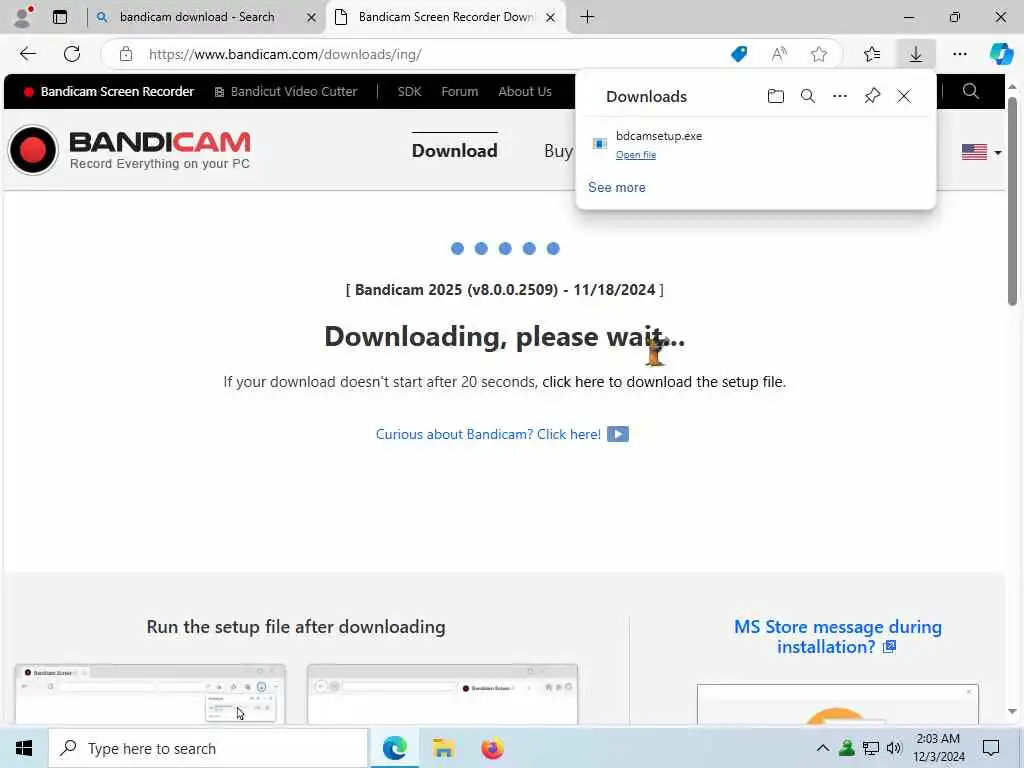Show hidden system tray icons

pyautogui.click(x=823, y=748)
